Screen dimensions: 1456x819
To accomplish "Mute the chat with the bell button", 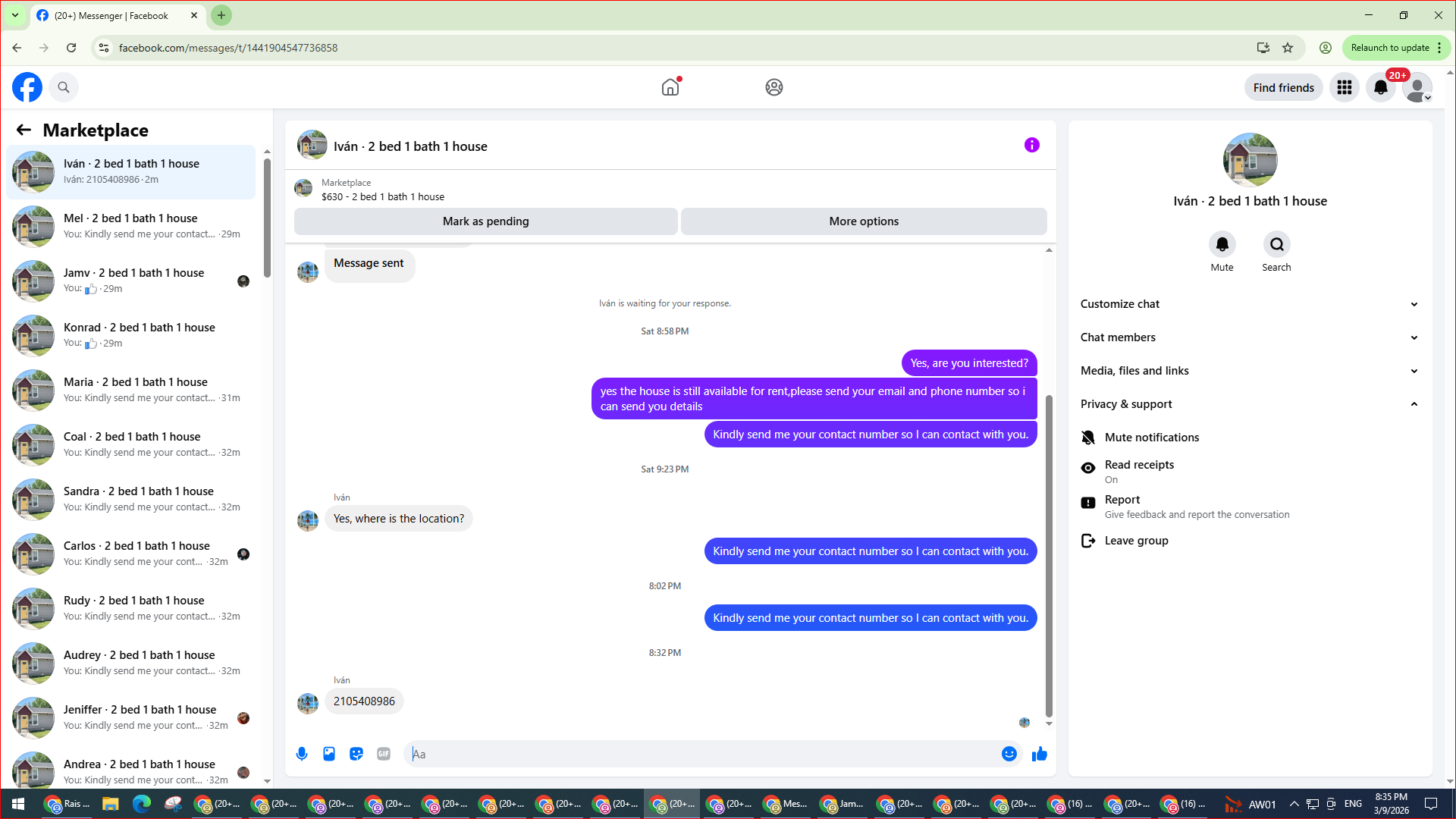I will [1222, 245].
